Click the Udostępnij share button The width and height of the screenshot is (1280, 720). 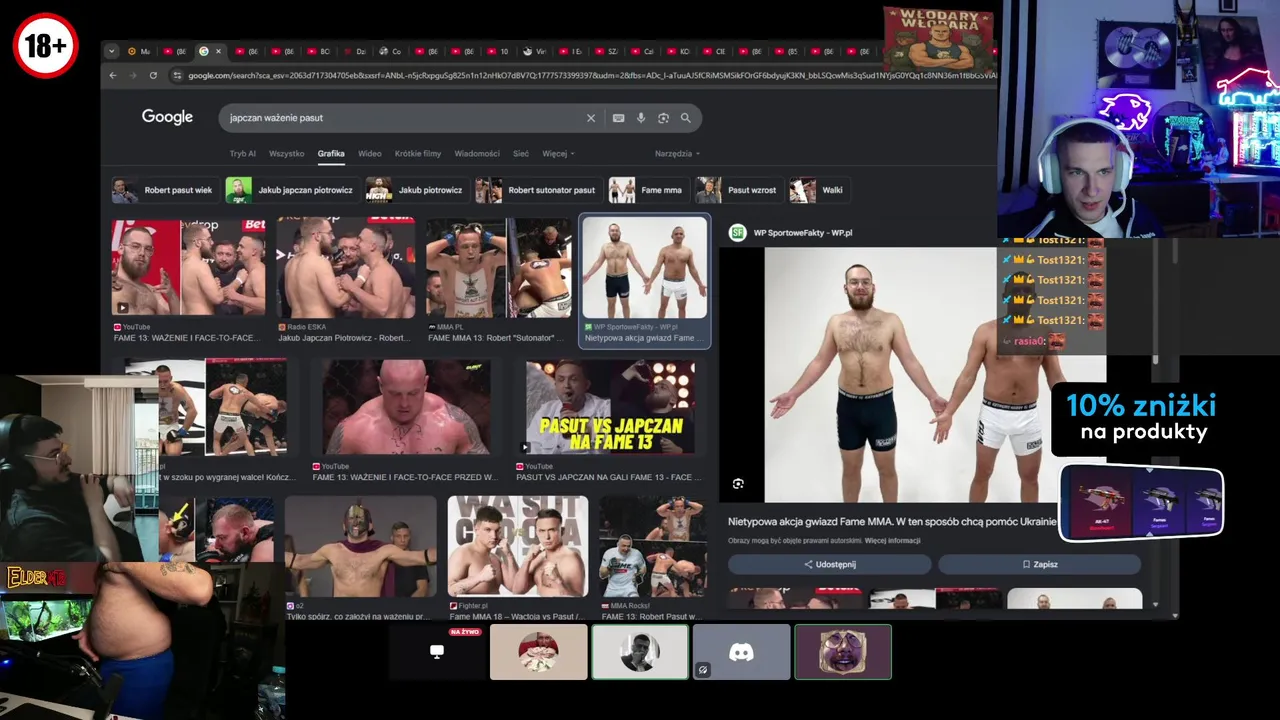[830, 564]
